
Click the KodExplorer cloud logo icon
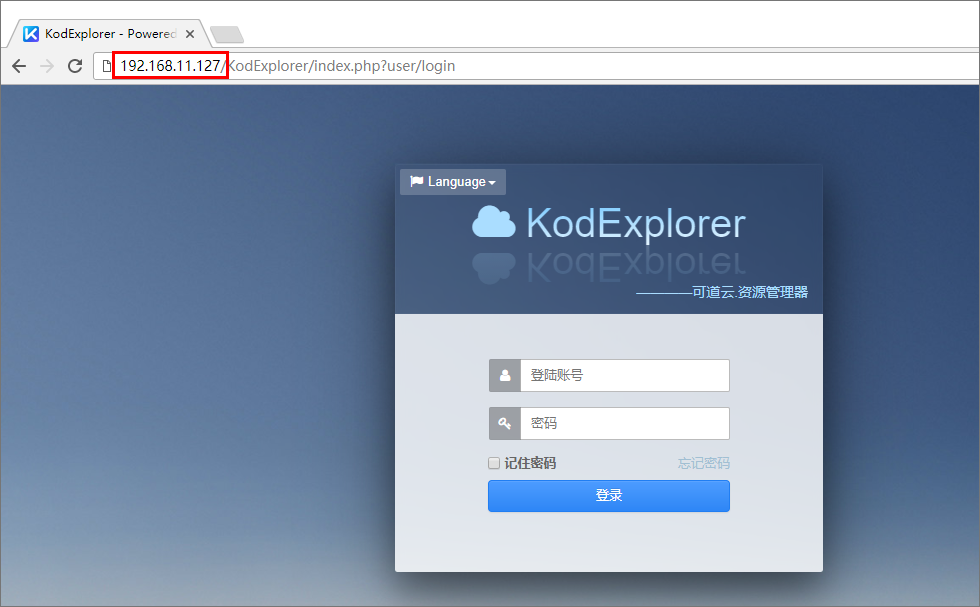point(495,222)
